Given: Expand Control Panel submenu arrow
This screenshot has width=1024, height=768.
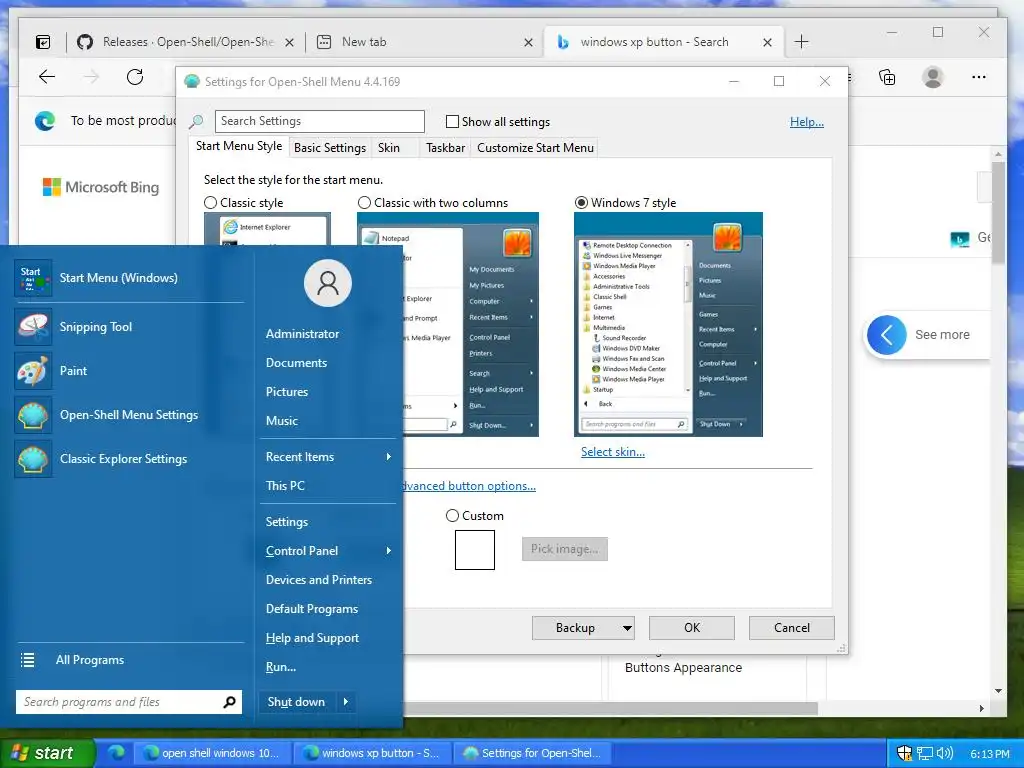Looking at the screenshot, I should tap(389, 551).
